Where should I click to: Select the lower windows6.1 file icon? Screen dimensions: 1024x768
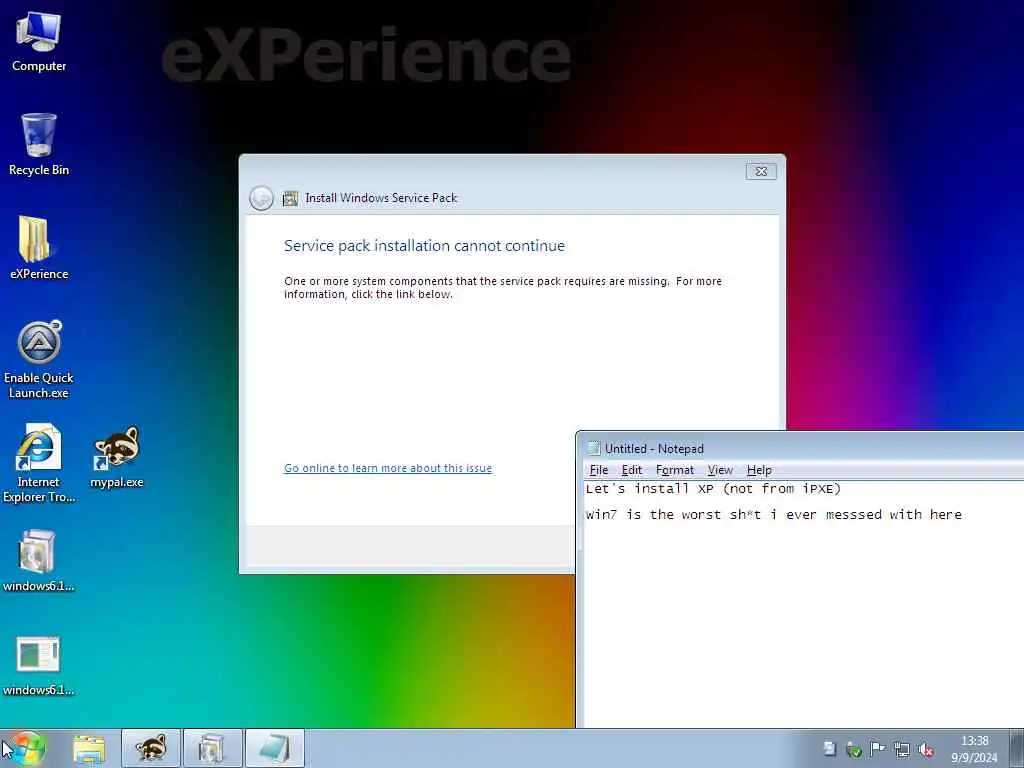click(x=39, y=665)
